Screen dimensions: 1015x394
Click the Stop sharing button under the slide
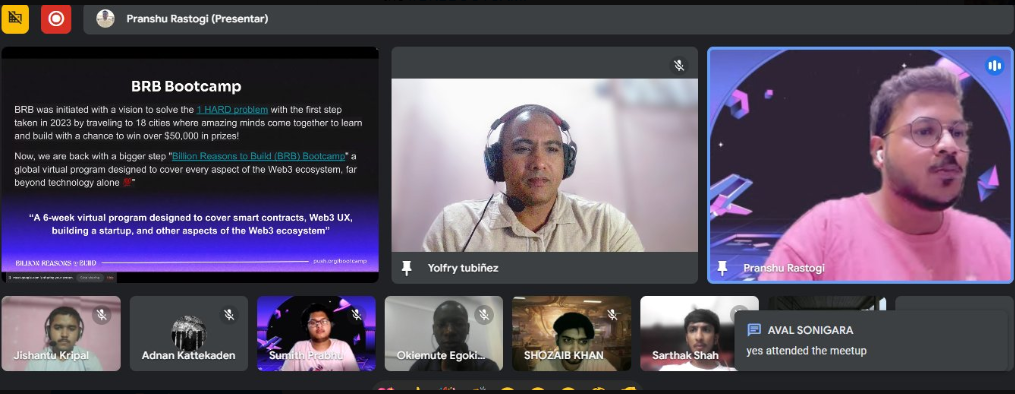(x=90, y=278)
